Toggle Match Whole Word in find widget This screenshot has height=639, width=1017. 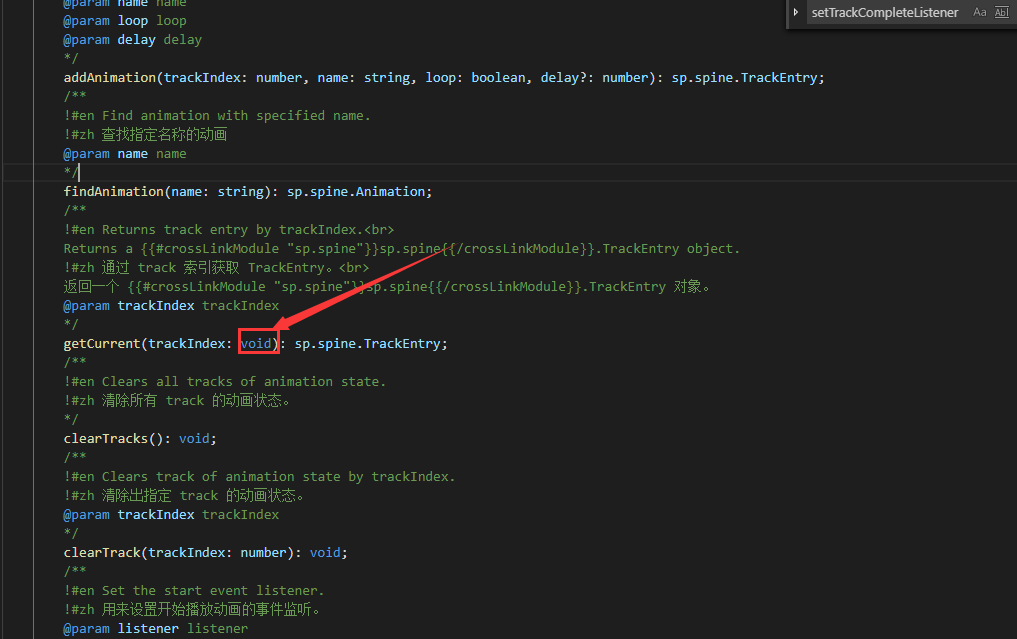point(1002,13)
